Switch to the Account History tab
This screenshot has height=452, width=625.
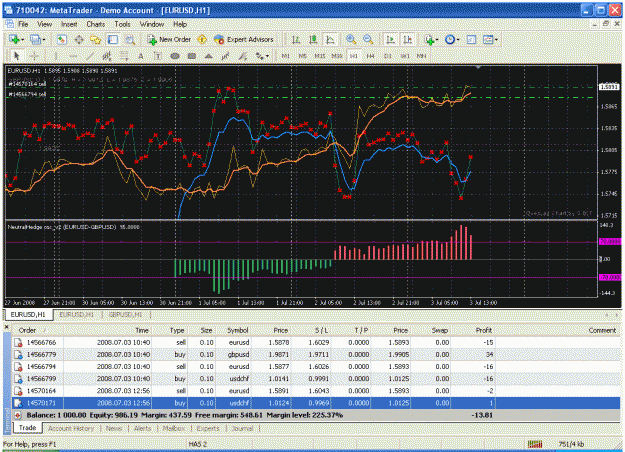coord(71,428)
